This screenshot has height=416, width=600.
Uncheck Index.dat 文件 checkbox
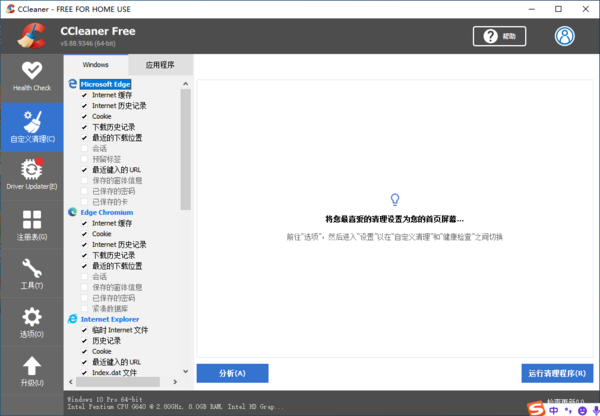[85, 372]
